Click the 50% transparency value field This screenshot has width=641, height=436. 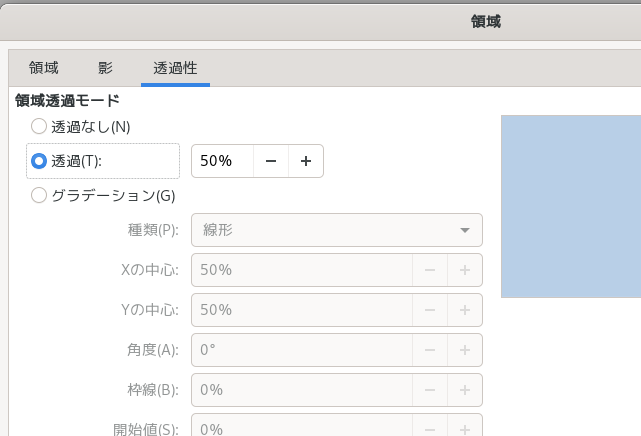tap(222, 161)
